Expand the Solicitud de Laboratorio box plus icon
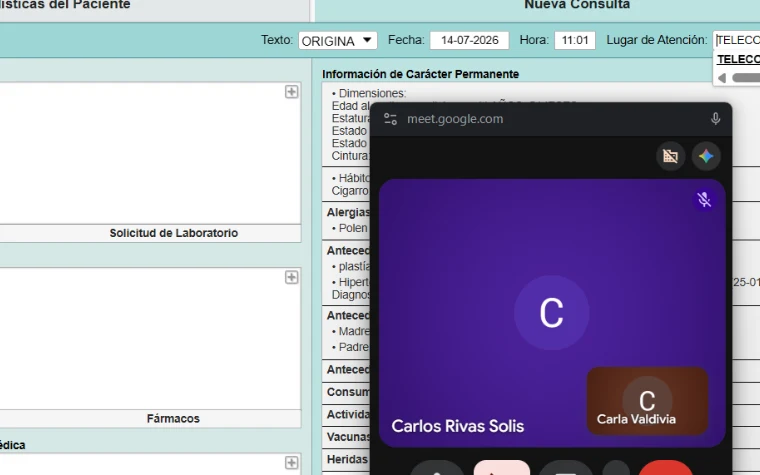Image resolution: width=760 pixels, height=475 pixels. pos(291,92)
